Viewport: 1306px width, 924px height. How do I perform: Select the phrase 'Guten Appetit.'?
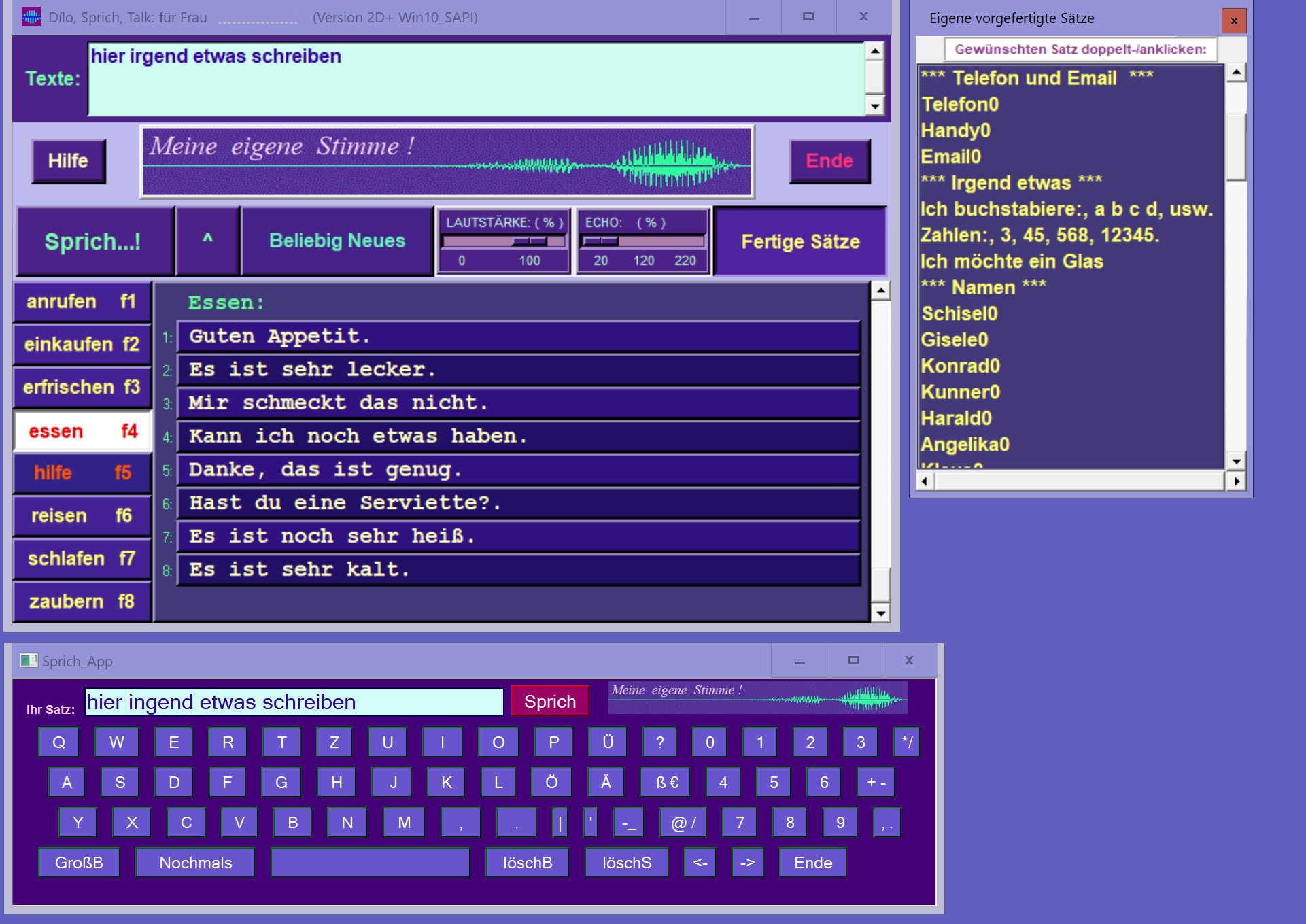(517, 336)
